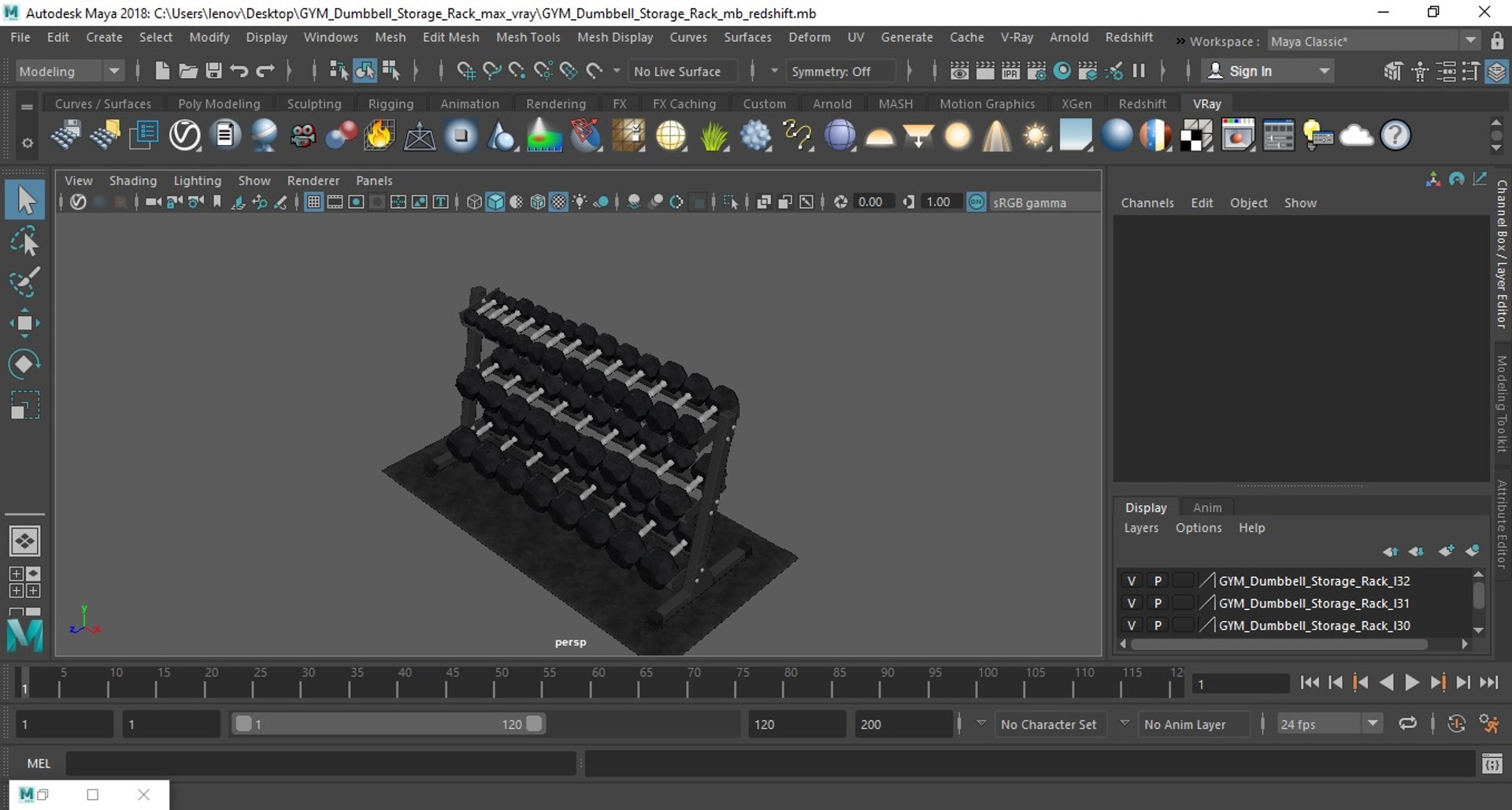Undo the last action

click(239, 71)
